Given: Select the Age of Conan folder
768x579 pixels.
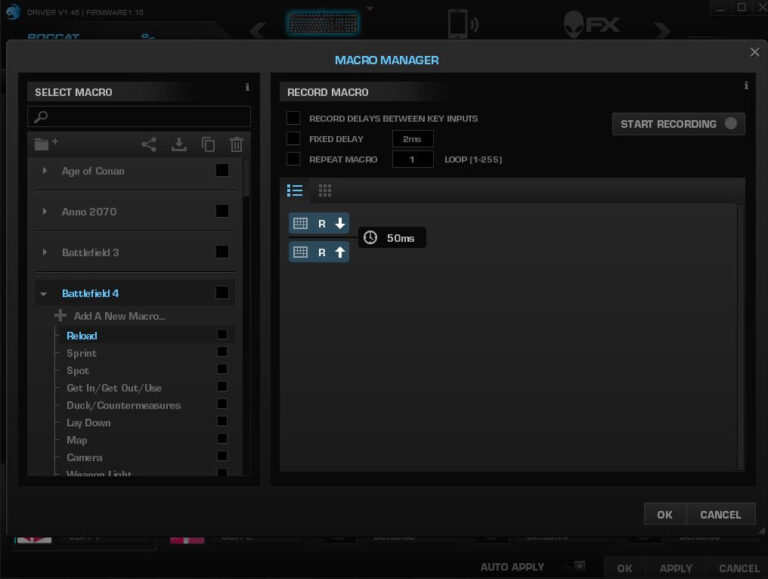Looking at the screenshot, I should tap(93, 171).
